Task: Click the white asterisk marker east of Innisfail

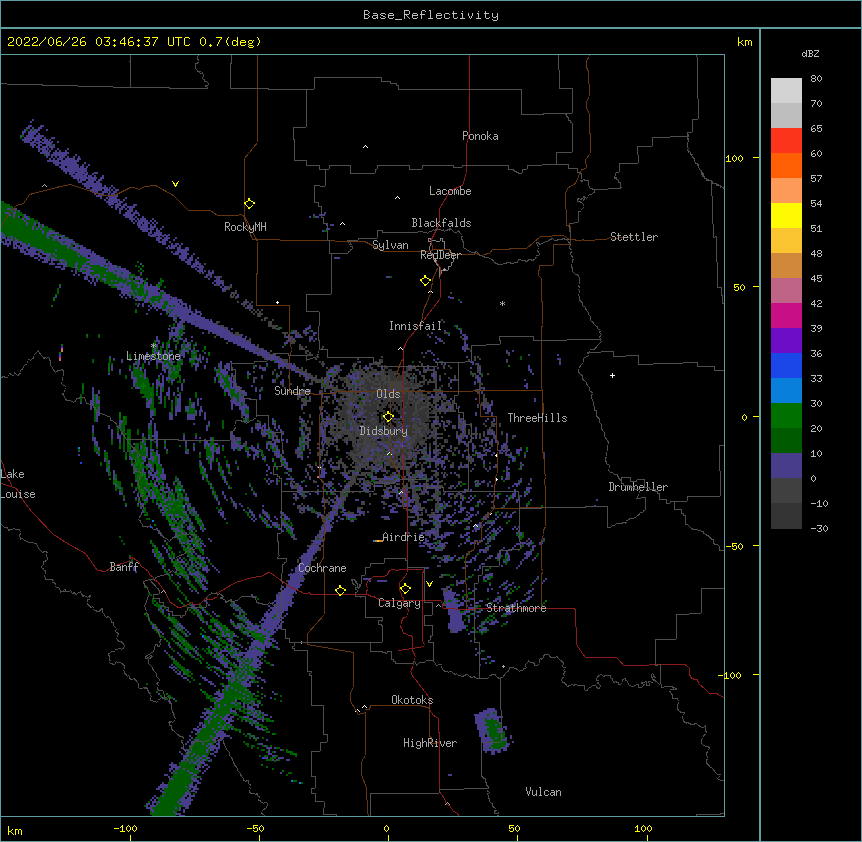Action: pos(502,303)
